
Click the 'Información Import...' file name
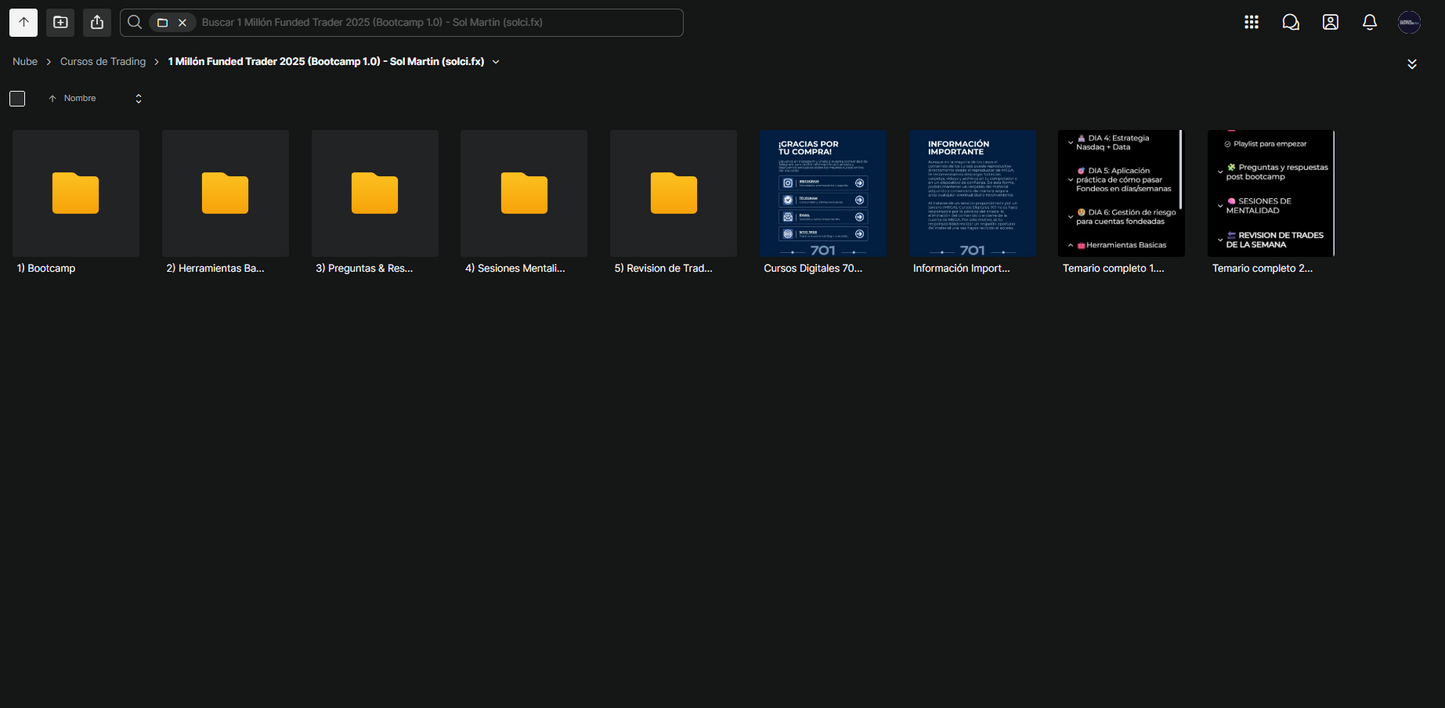[x=962, y=268]
